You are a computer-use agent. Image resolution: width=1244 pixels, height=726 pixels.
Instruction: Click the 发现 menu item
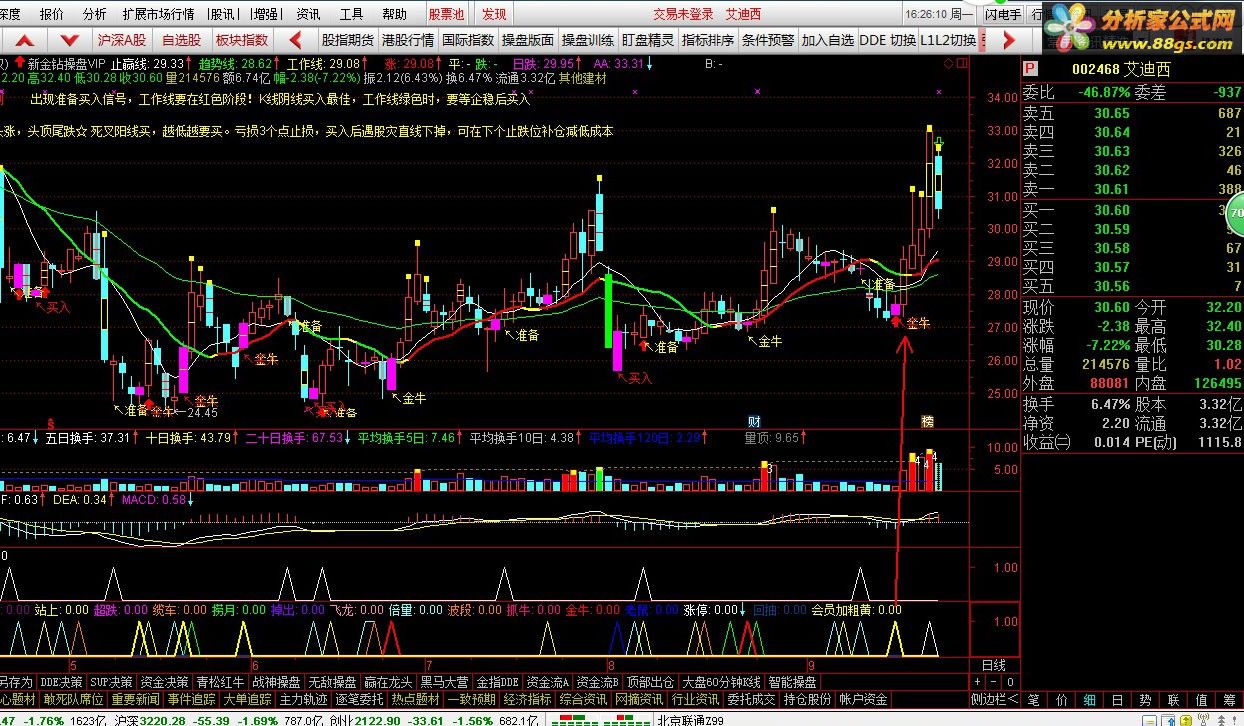point(494,14)
